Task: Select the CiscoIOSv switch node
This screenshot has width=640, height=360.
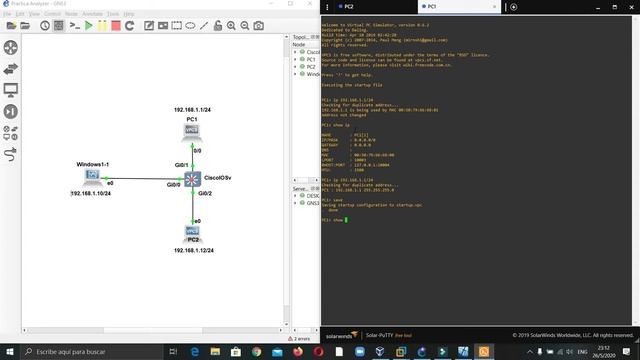Action: [x=192, y=179]
